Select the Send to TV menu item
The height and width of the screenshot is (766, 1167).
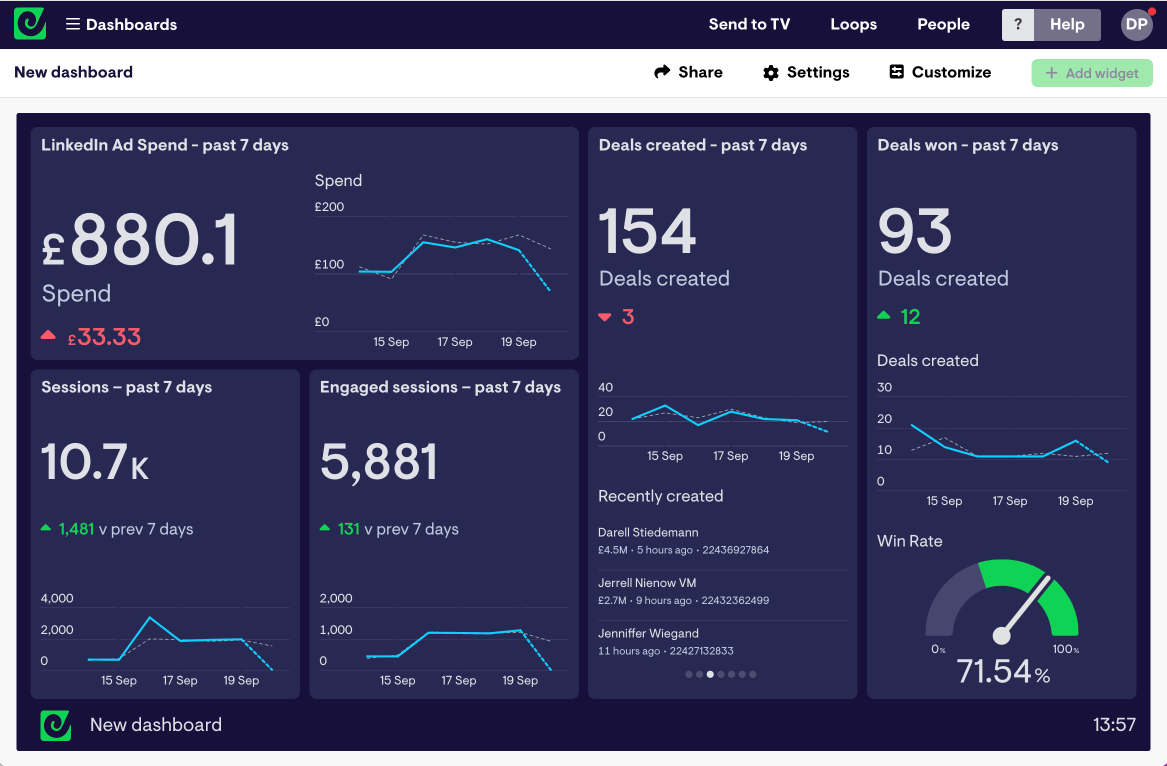coord(749,24)
